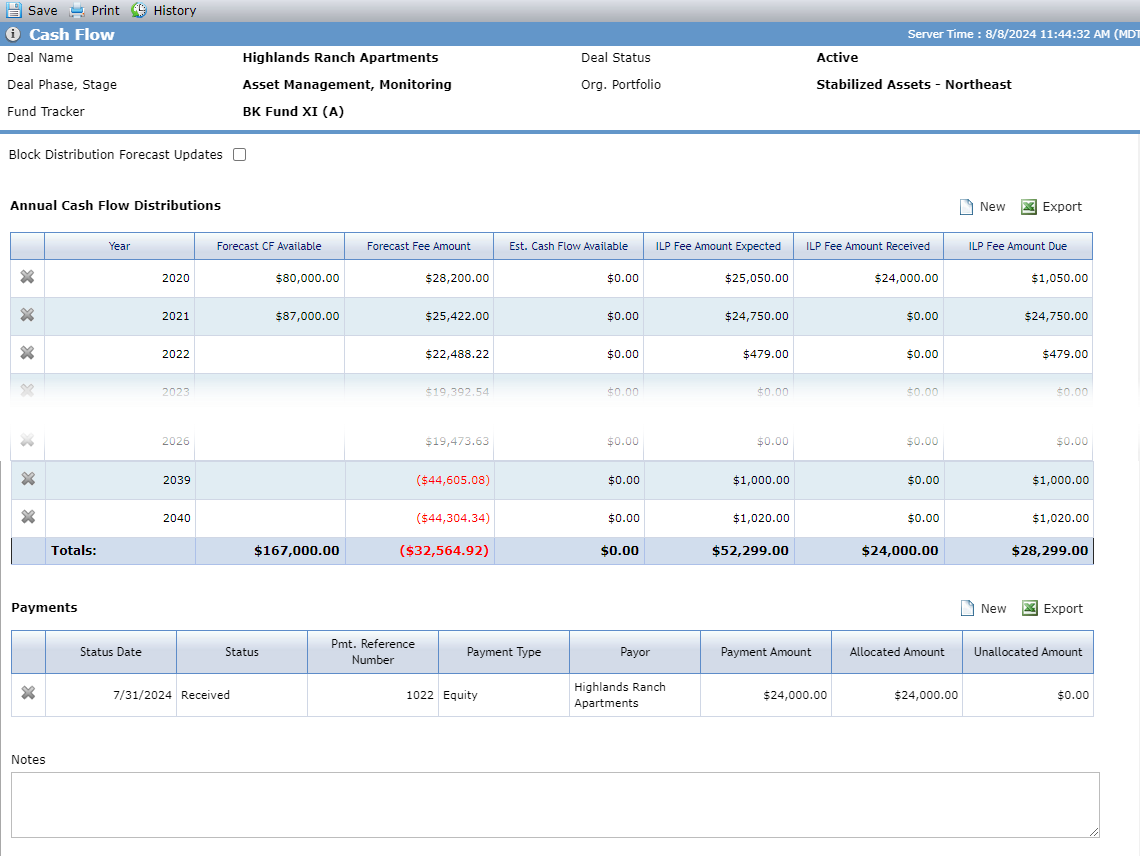This screenshot has width=1140, height=856.
Task: Click Export text in Annual Cash Flow Distributions
Action: tap(1062, 207)
